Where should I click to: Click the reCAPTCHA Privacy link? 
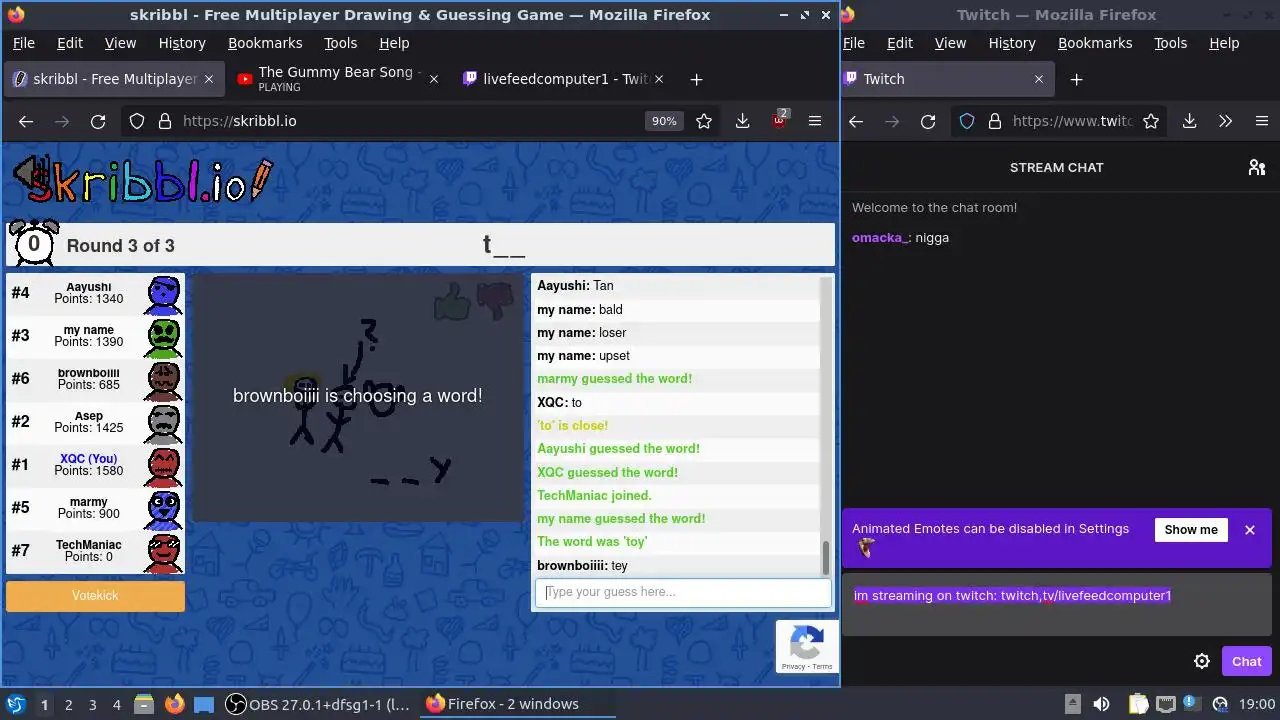793,666
